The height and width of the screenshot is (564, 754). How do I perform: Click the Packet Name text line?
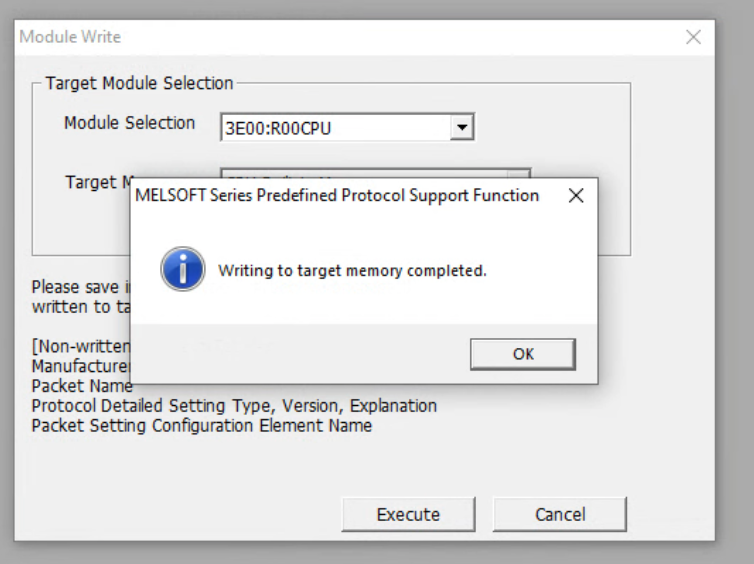pyautogui.click(x=82, y=386)
